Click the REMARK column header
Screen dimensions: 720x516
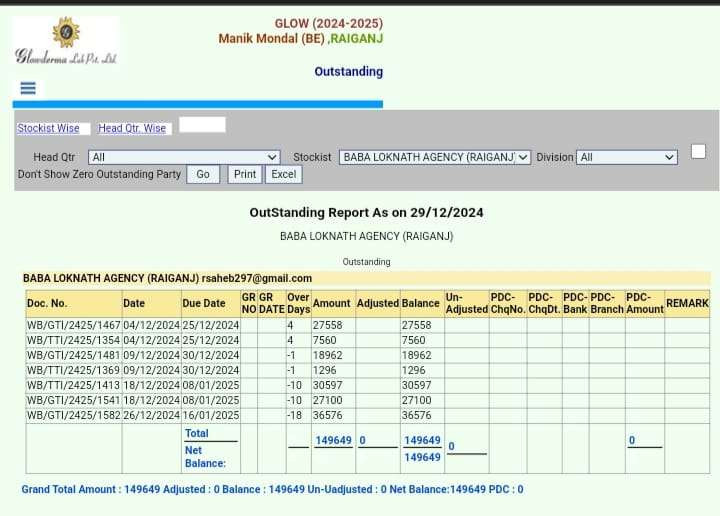pyautogui.click(x=687, y=303)
